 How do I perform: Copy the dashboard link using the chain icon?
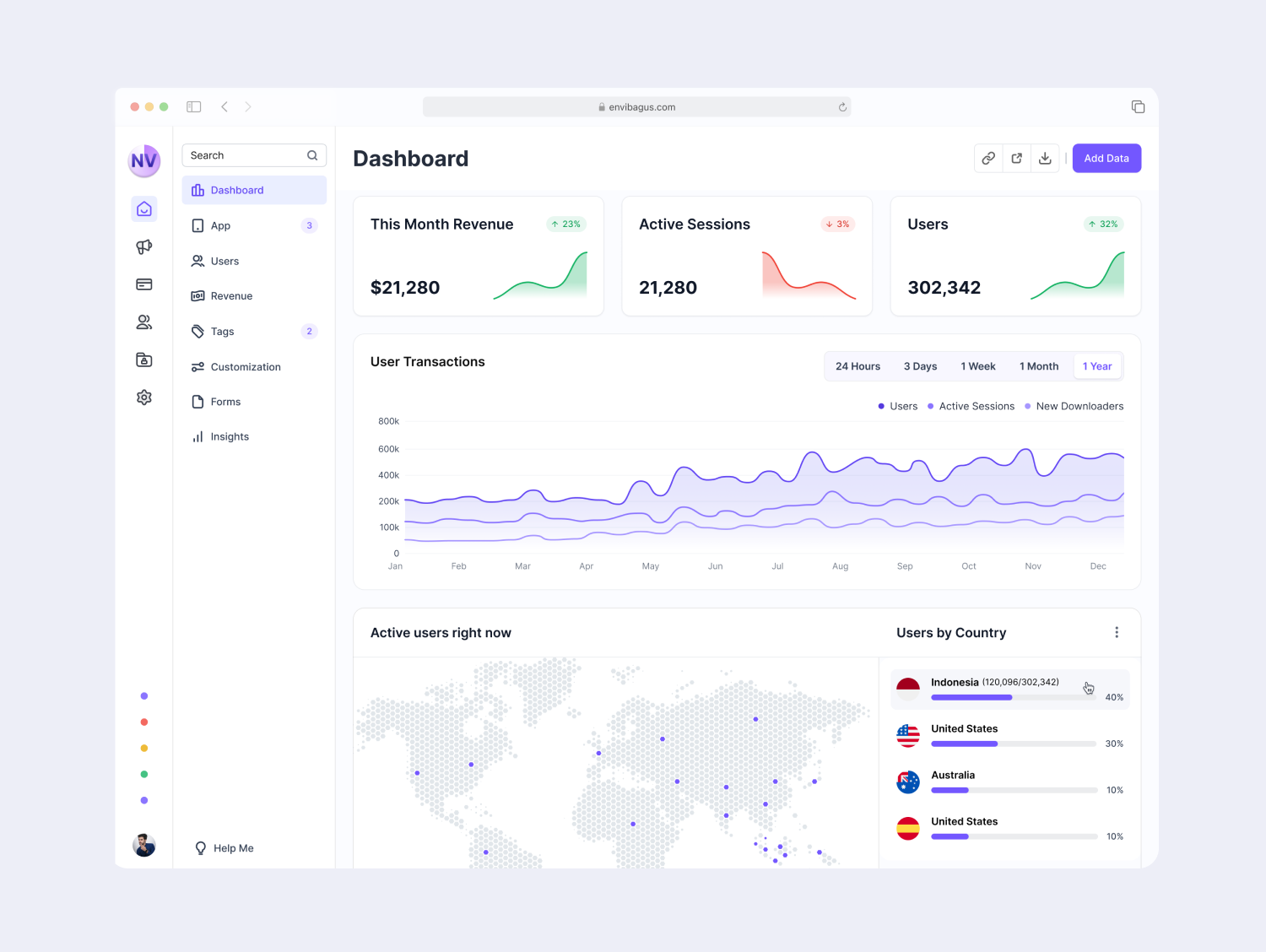click(x=987, y=158)
